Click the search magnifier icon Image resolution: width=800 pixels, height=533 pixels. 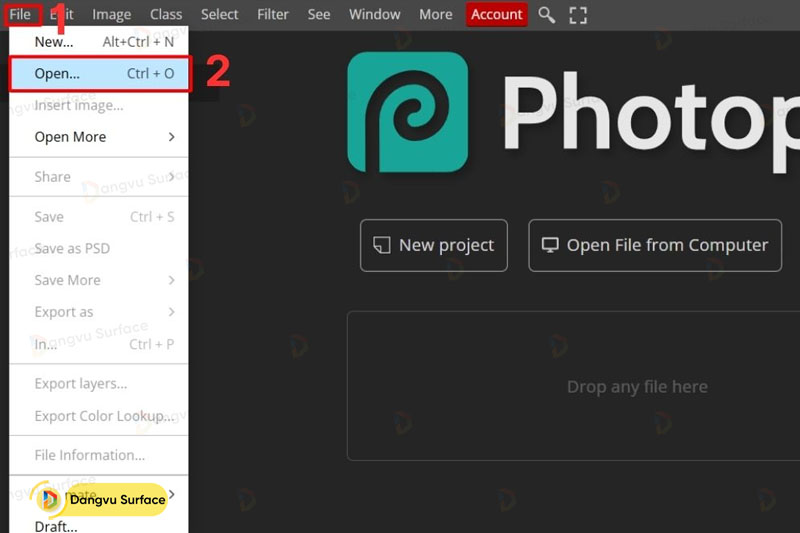coord(546,15)
